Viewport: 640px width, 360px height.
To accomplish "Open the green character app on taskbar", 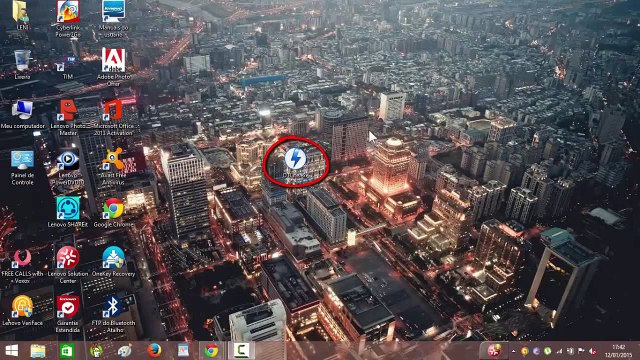I will pyautogui.click(x=96, y=351).
